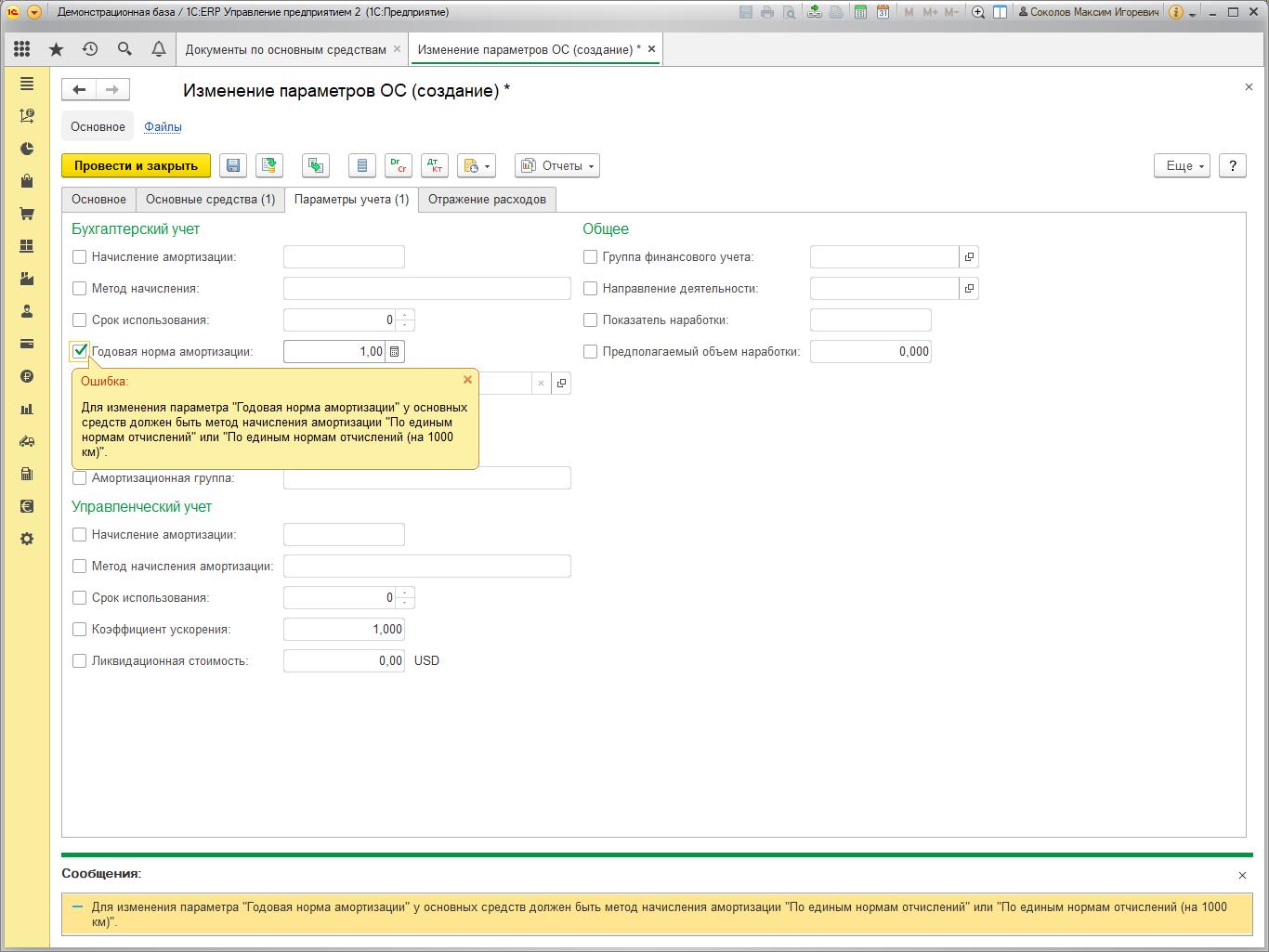
Task: Open the sidebar bank card section
Action: (27, 344)
